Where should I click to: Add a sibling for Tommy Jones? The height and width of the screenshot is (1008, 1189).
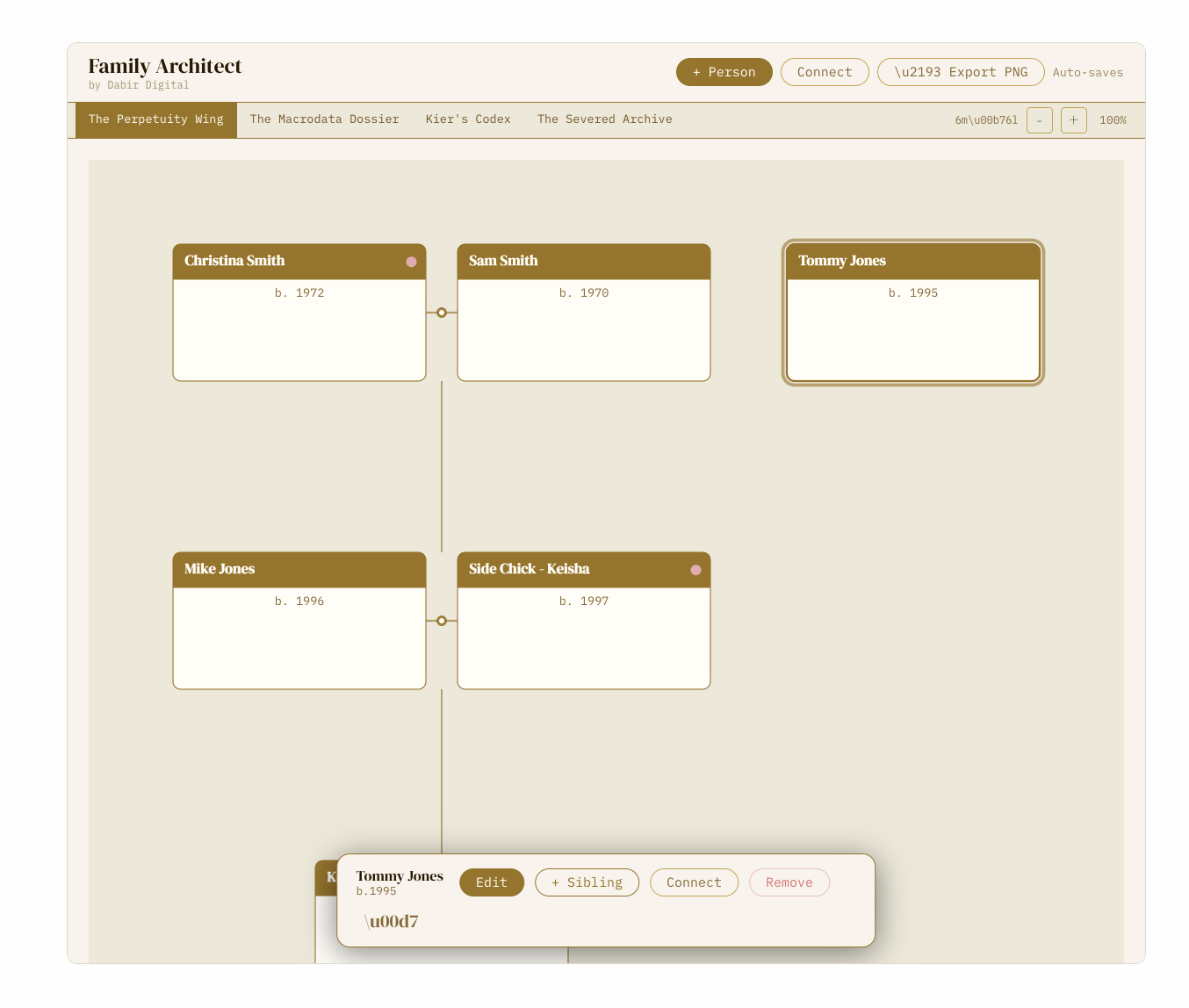coord(587,882)
